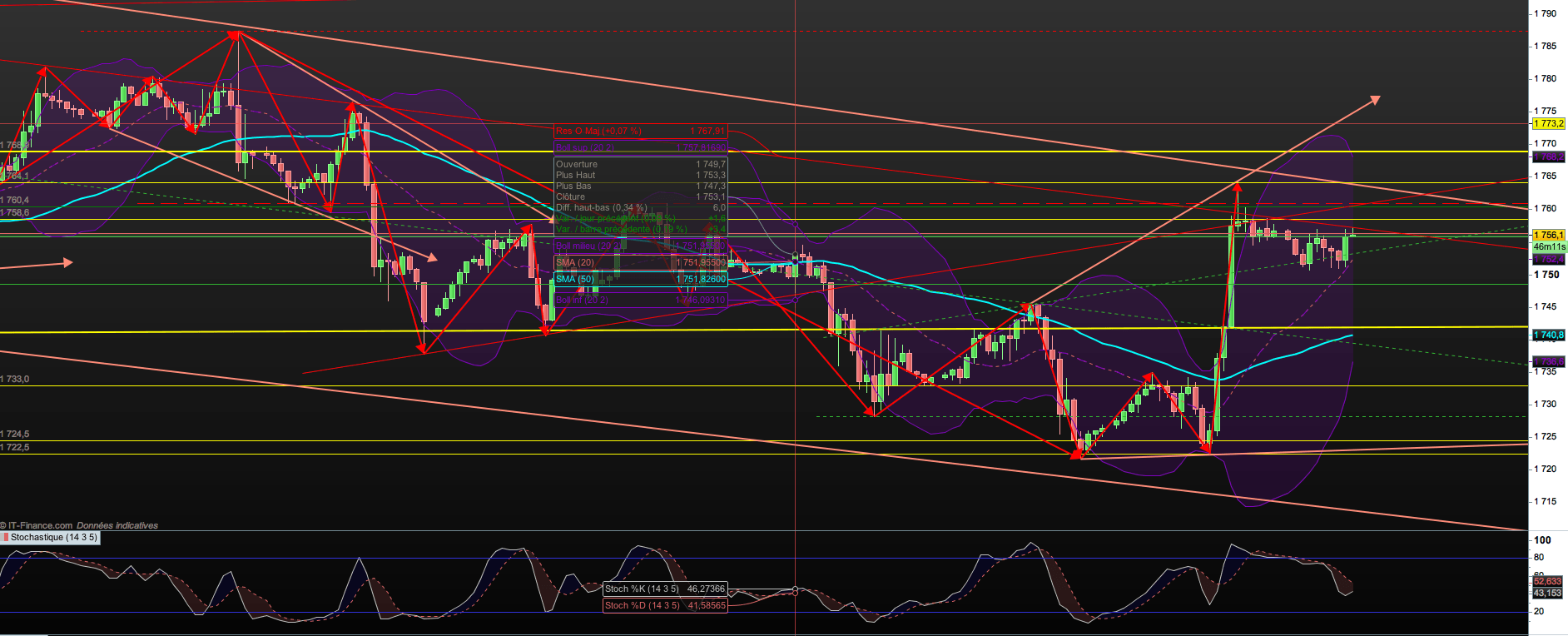Click the 1 758,6 horizontal level label
This screenshot has width=1568, height=636.
tap(15, 213)
